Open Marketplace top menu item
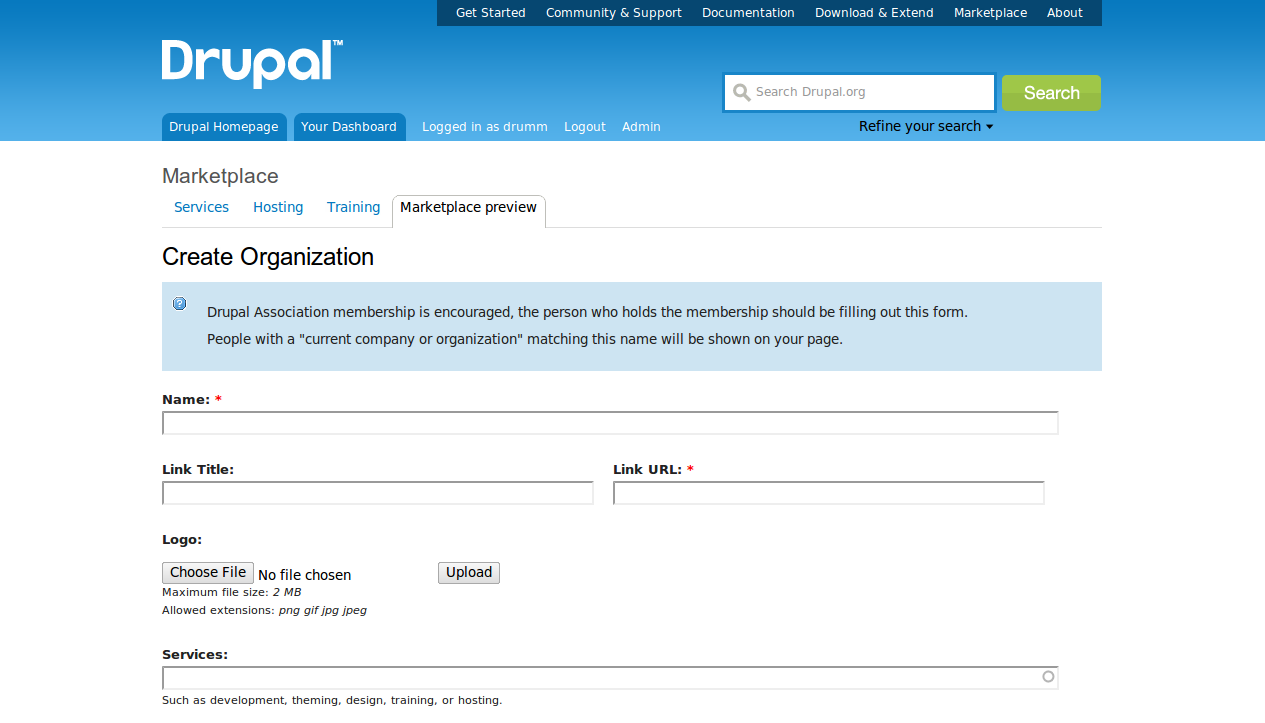 point(990,13)
